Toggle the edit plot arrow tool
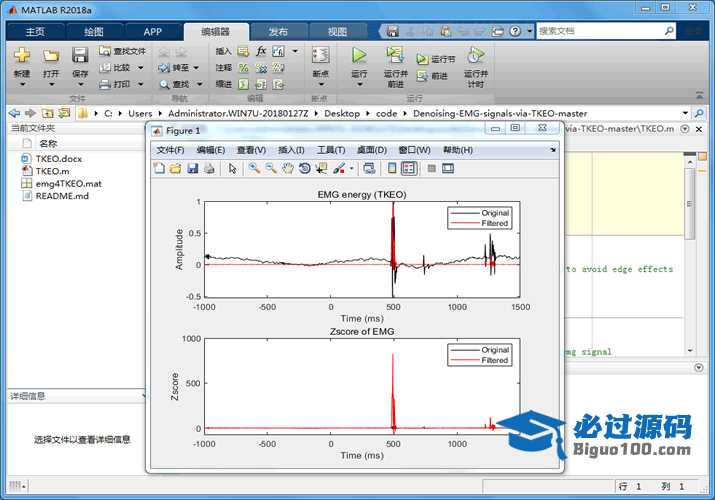The height and width of the screenshot is (500, 715). (232, 169)
